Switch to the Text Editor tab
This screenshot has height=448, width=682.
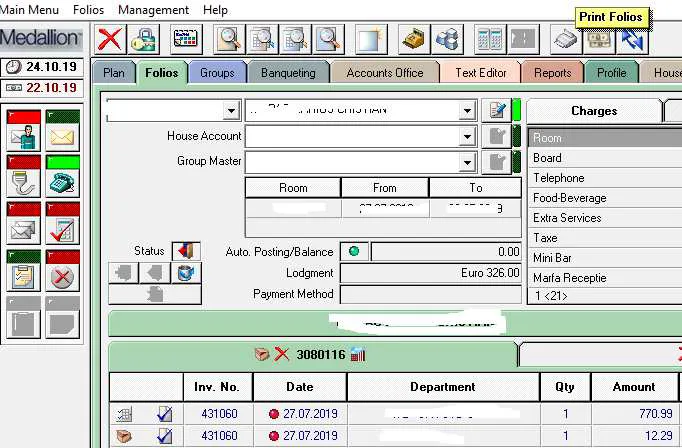481,73
